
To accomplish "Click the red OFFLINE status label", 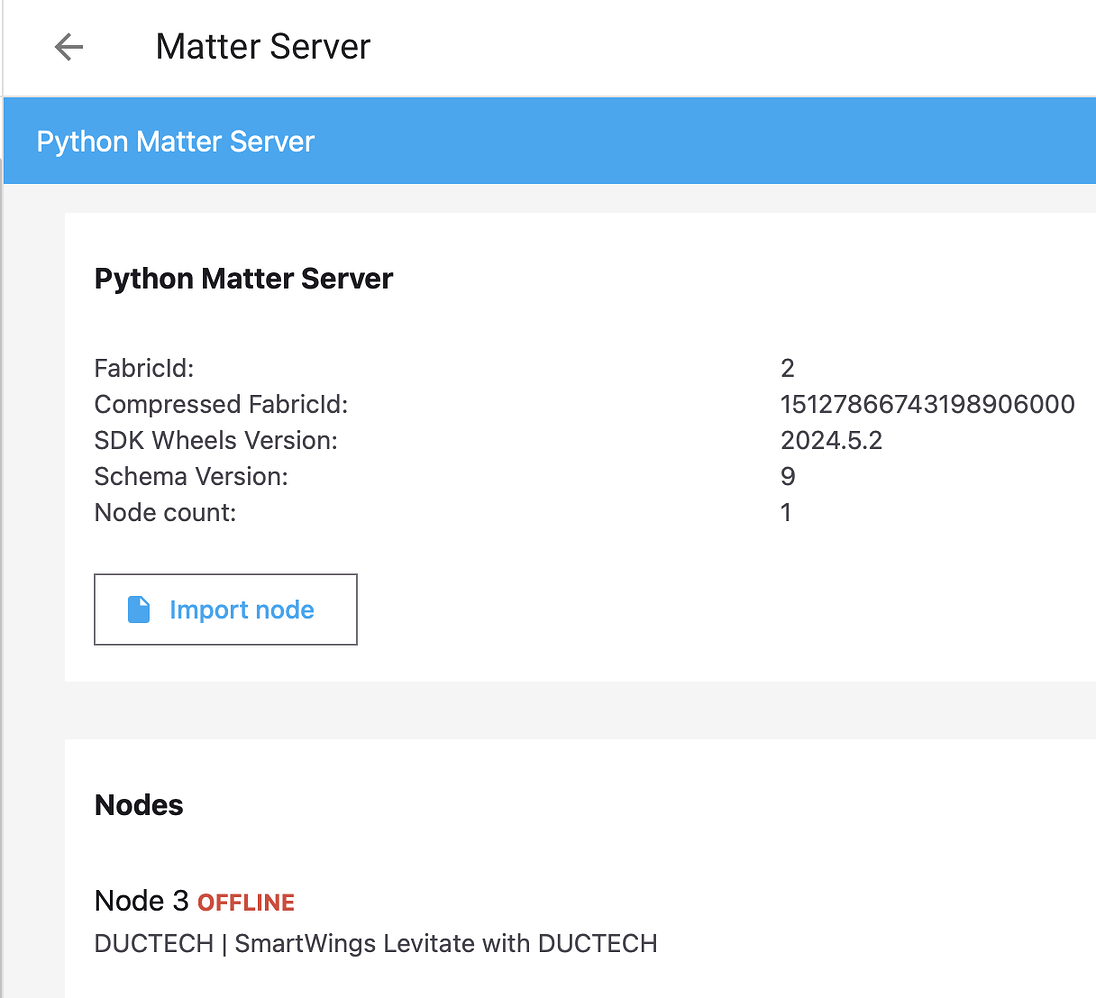I will coord(246,903).
